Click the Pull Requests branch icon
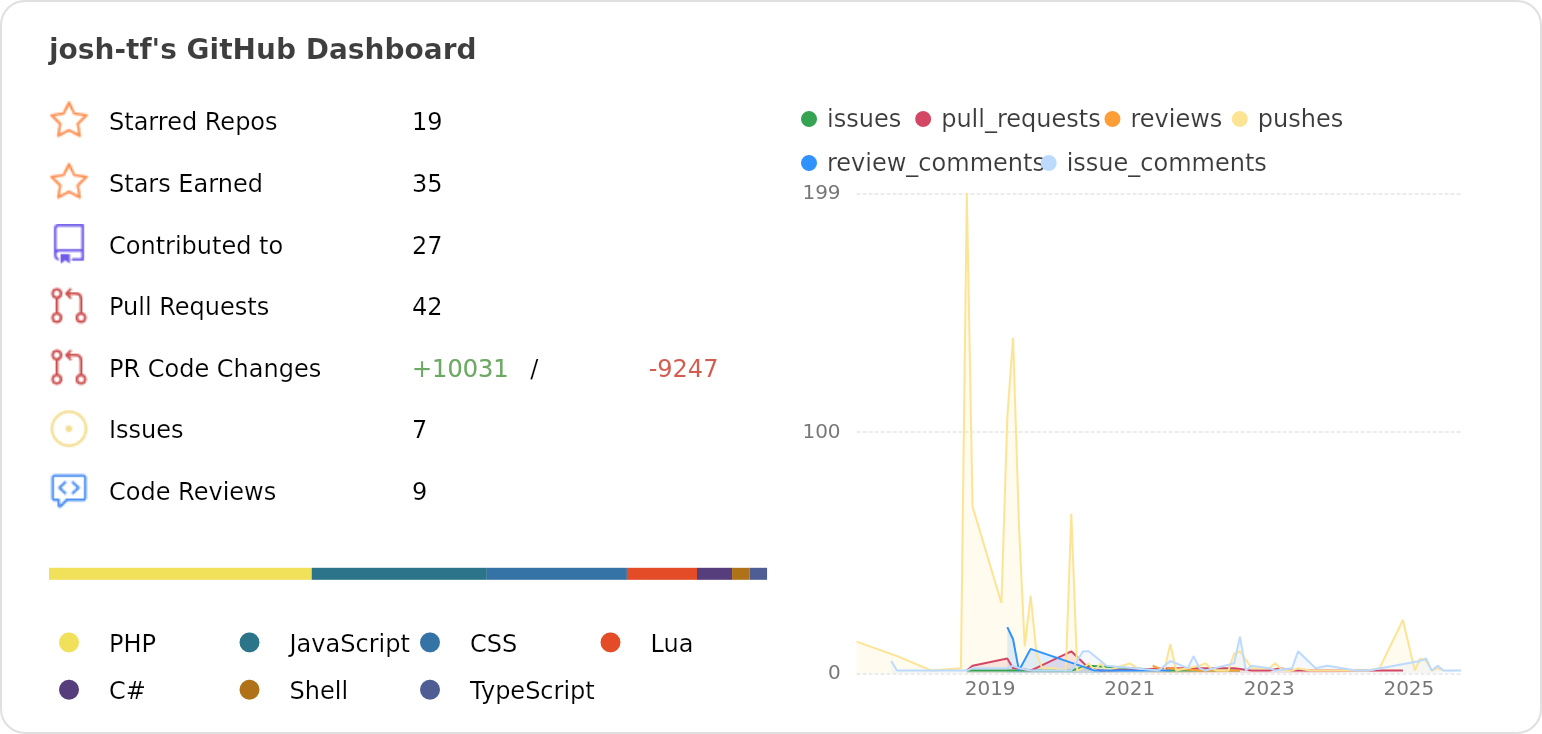Image resolution: width=1542 pixels, height=734 pixels. coord(68,305)
